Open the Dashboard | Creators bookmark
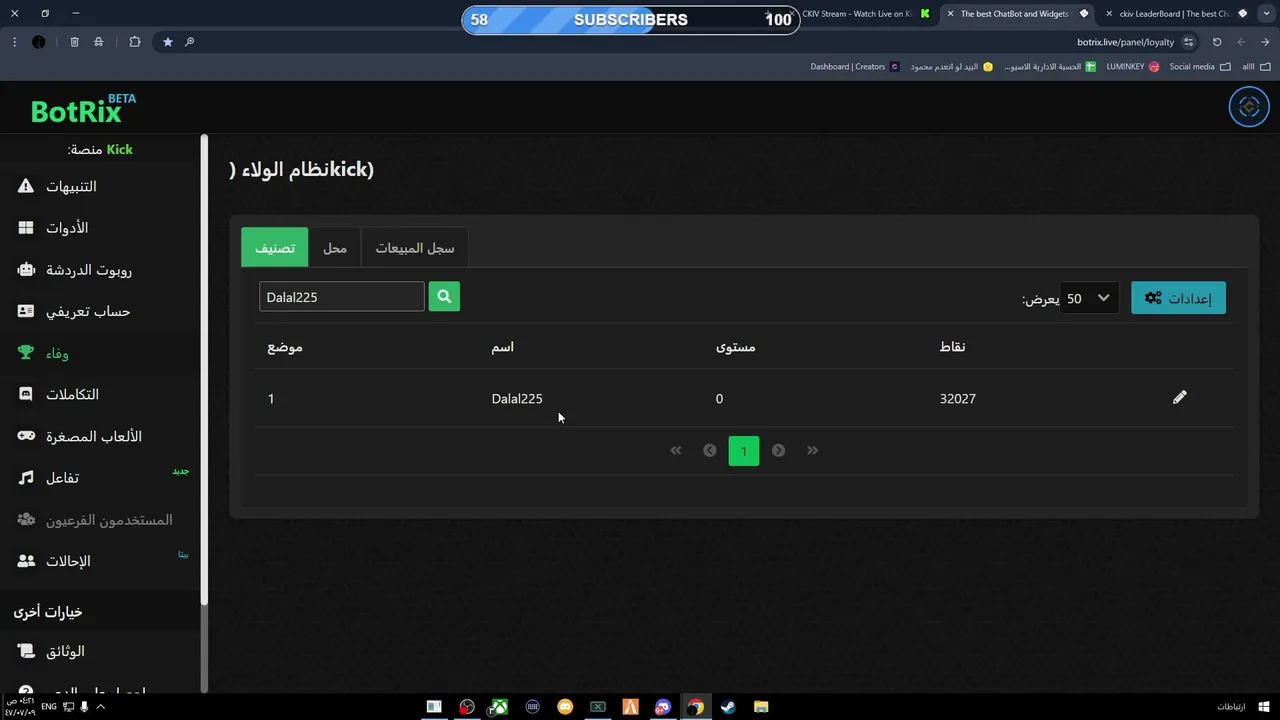This screenshot has height=720, width=1280. click(855, 67)
